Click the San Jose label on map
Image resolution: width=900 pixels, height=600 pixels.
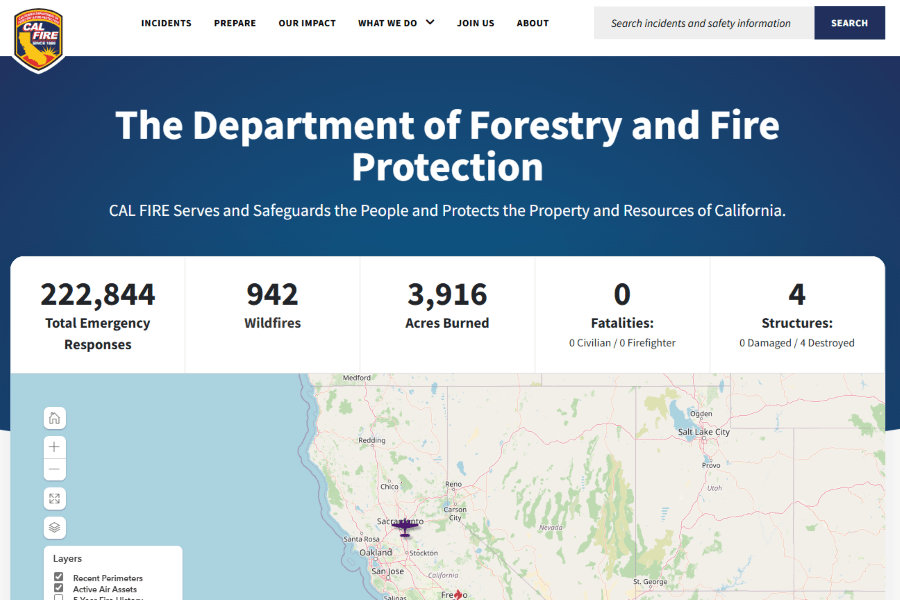(387, 571)
